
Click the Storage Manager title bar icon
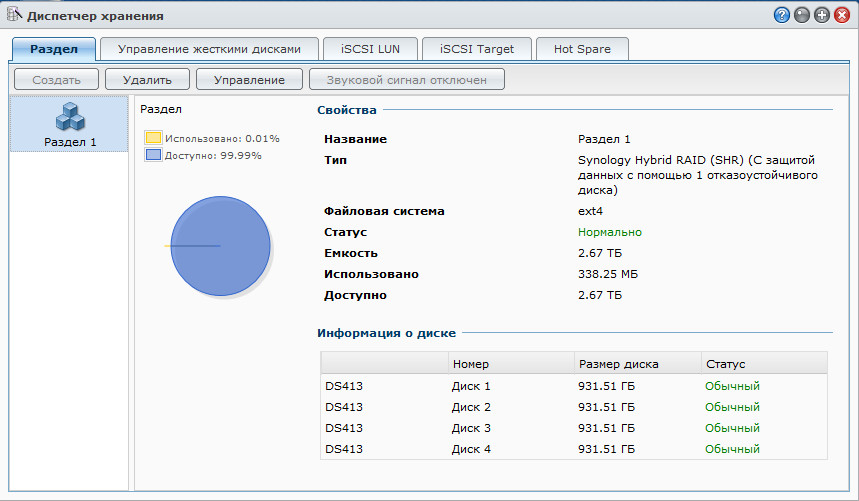[x=14, y=15]
